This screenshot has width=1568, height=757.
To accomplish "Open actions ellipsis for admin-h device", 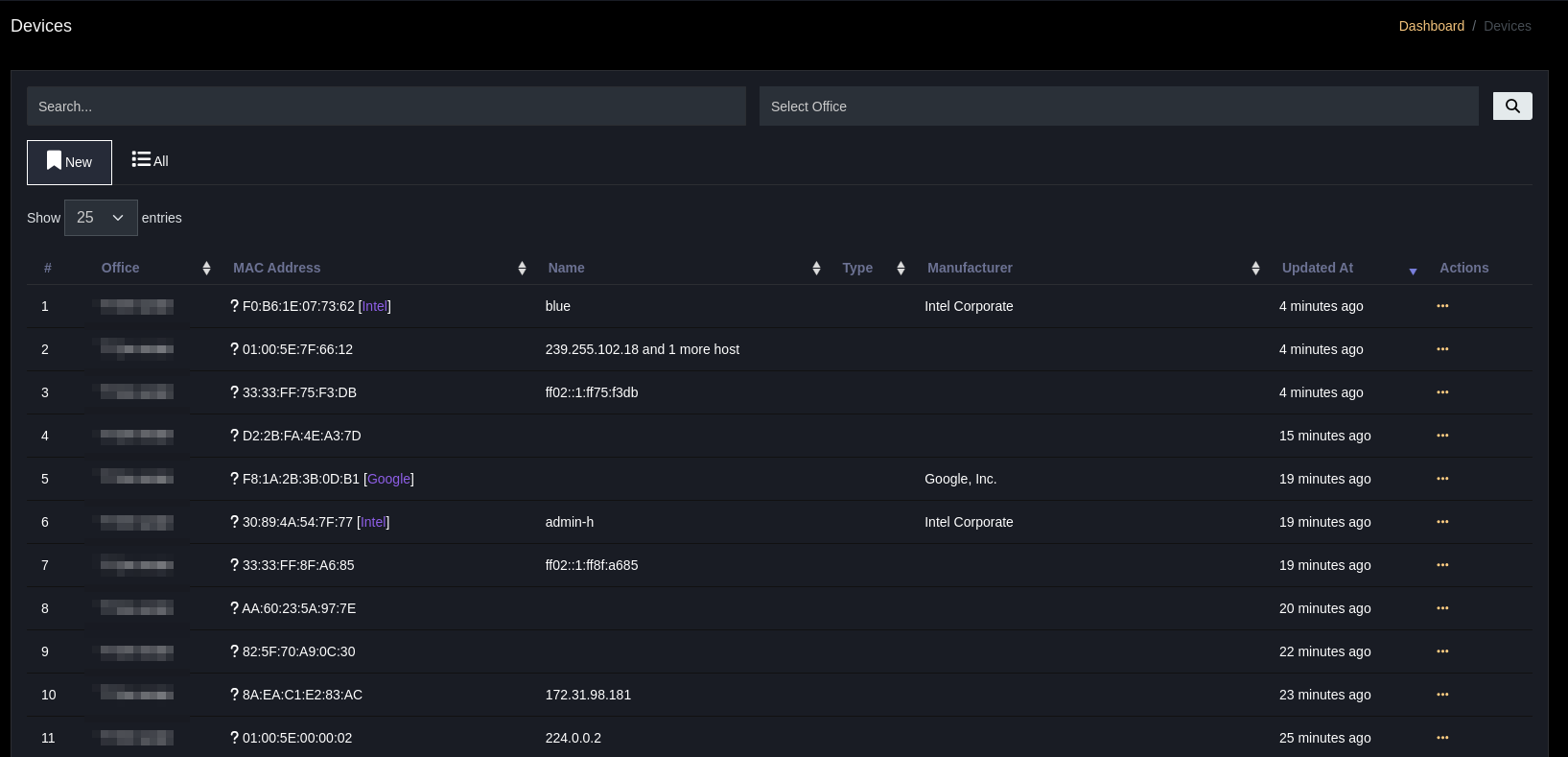I will coord(1441,522).
